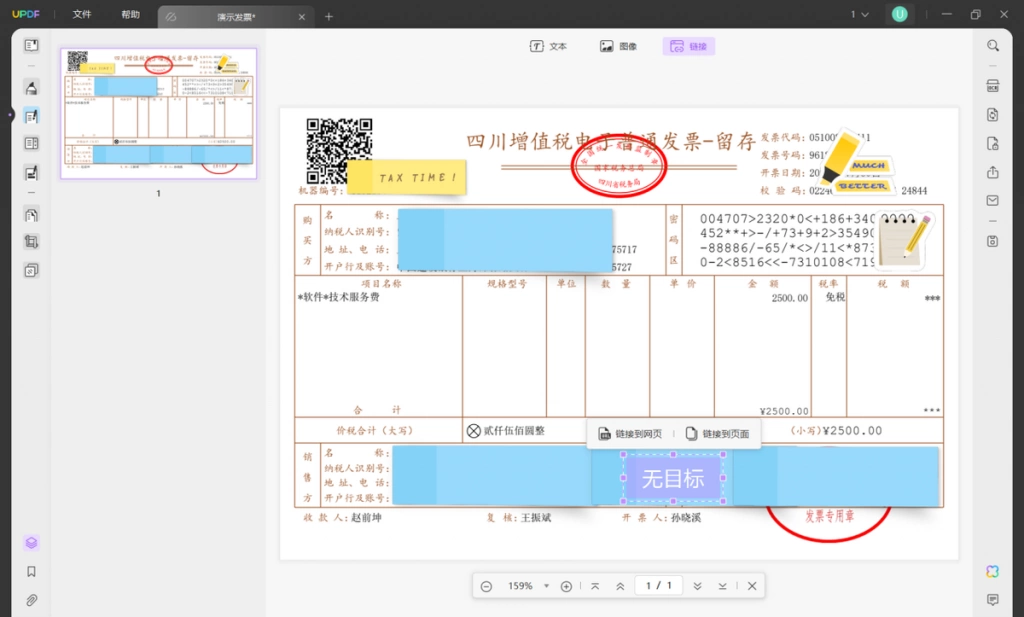Click the share/export icon on right sidebar

click(x=993, y=172)
